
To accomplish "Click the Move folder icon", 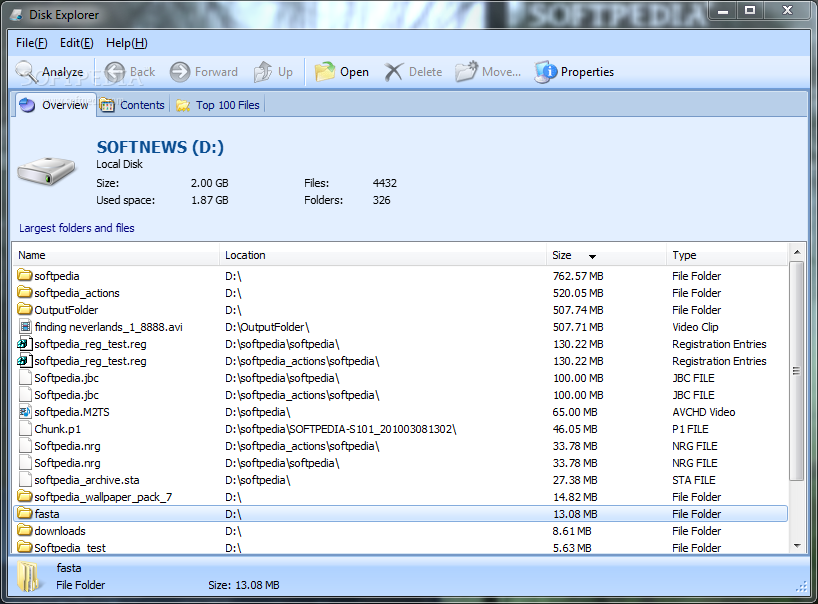I will [x=466, y=71].
